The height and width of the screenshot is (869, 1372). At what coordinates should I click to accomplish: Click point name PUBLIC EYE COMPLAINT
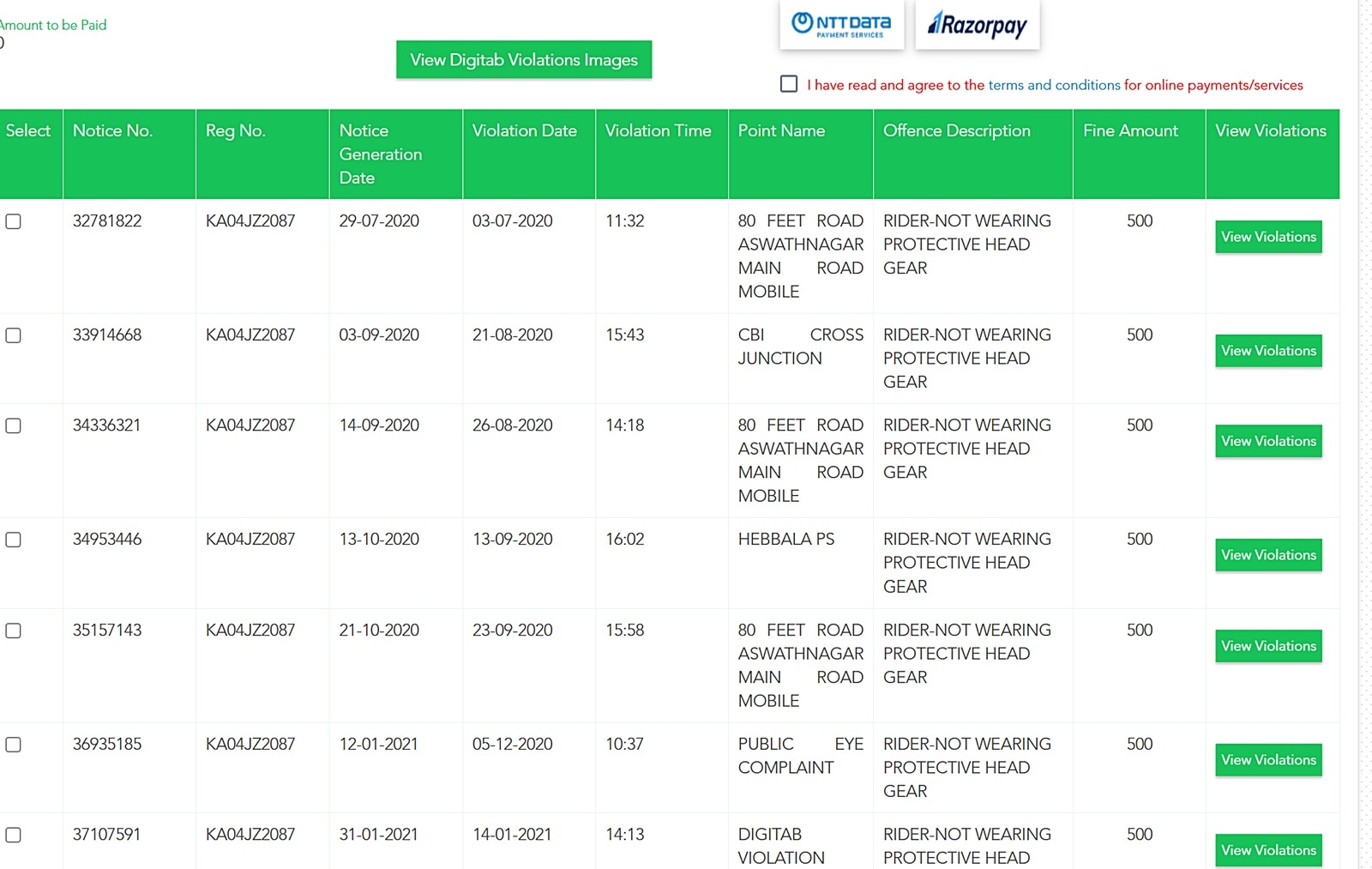click(801, 756)
